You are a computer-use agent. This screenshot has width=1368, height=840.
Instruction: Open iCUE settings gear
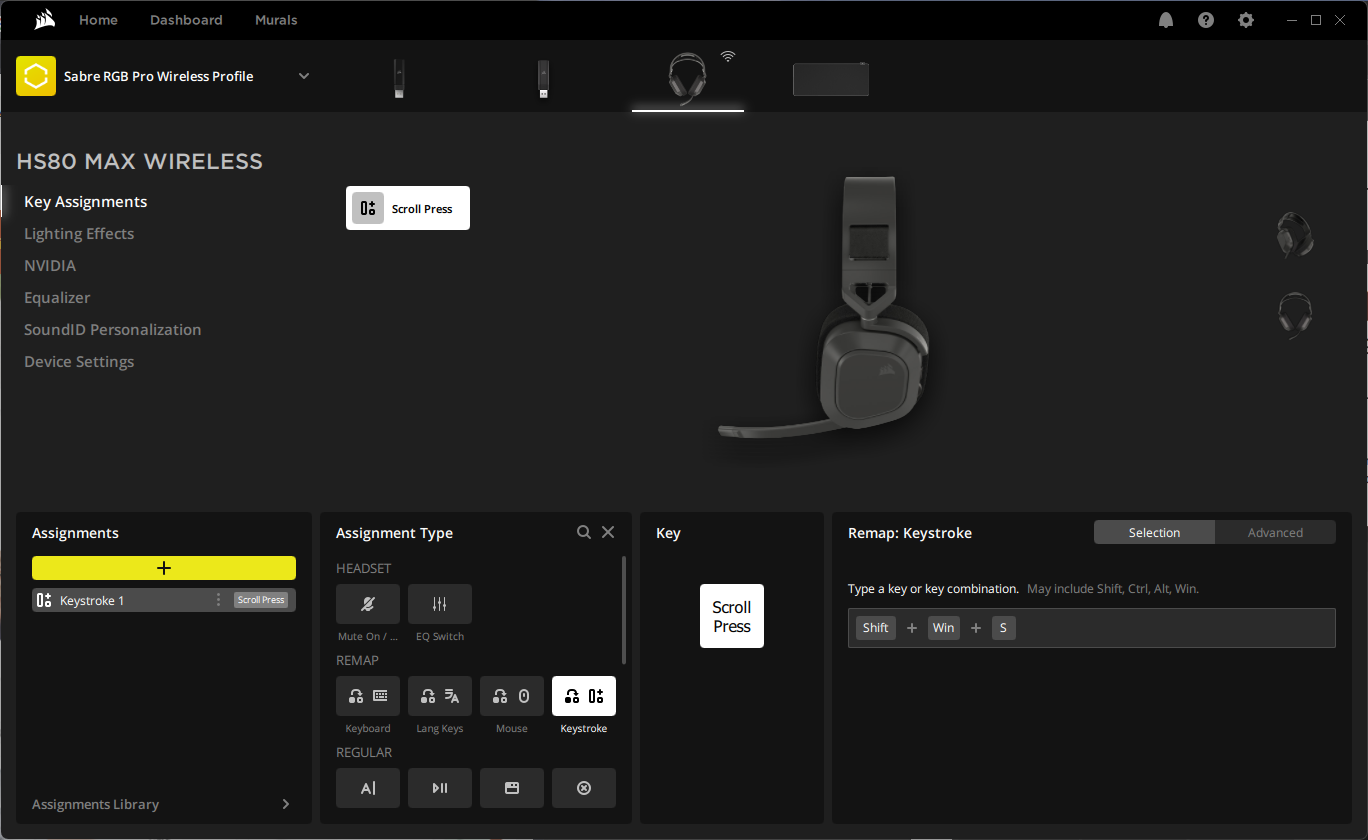click(1246, 20)
